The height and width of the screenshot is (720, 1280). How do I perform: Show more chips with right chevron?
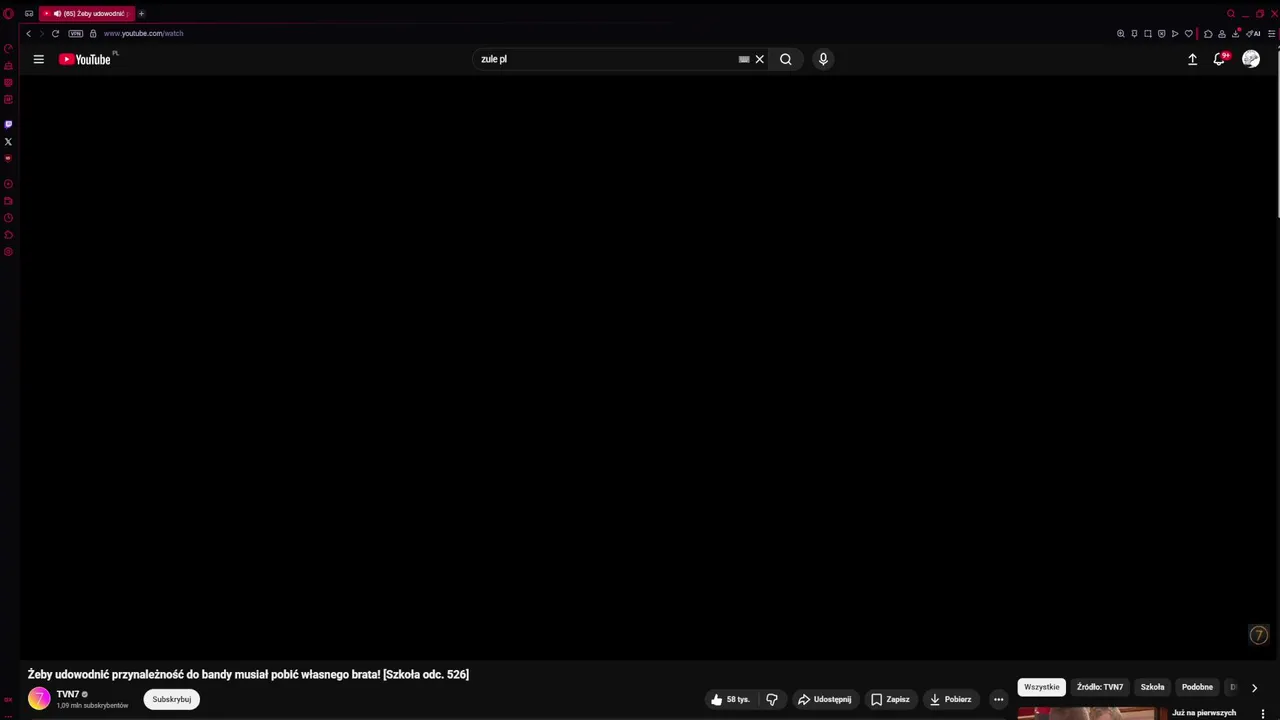click(1254, 687)
